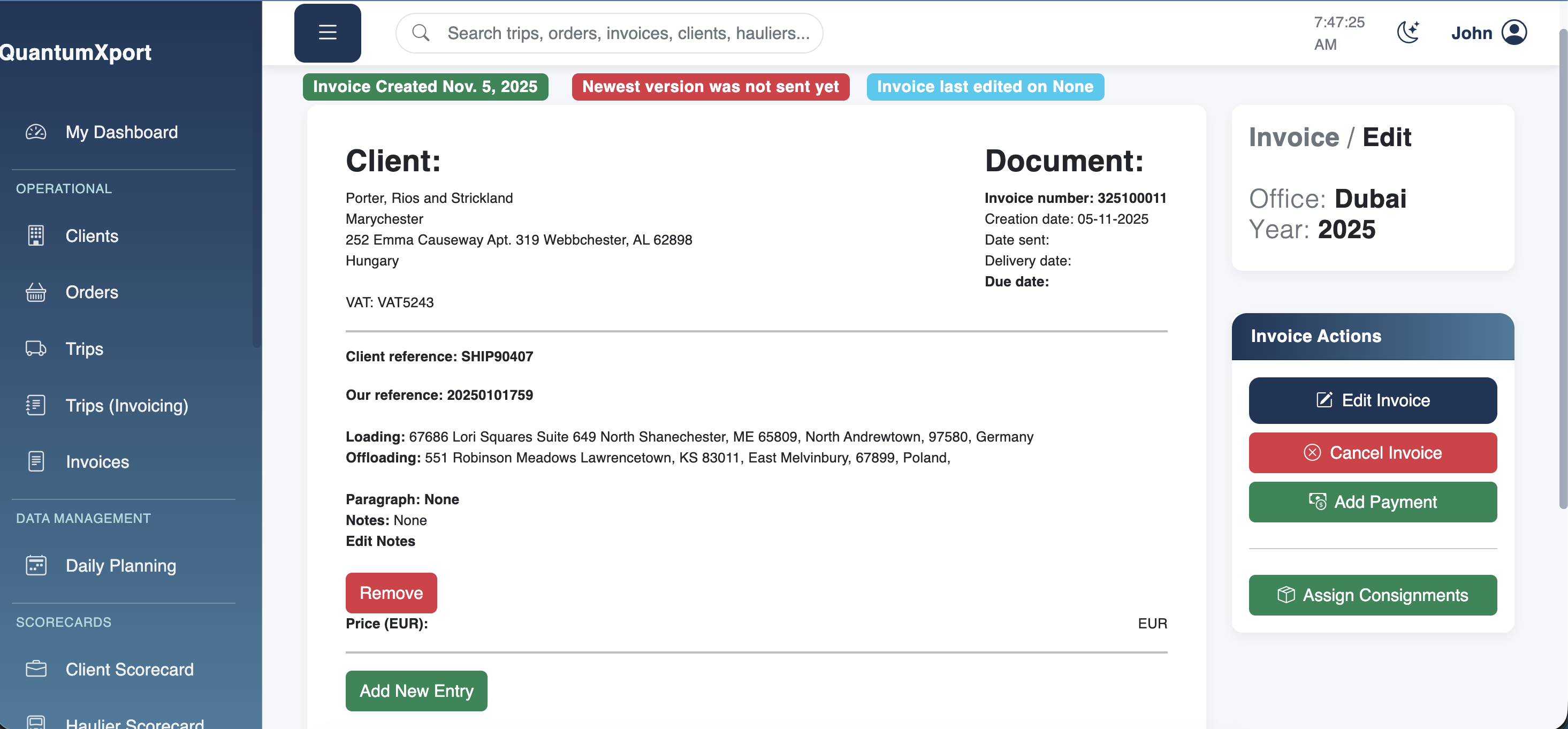The width and height of the screenshot is (1568, 729).
Task: Open My Dashboard from the sidebar
Action: (121, 132)
